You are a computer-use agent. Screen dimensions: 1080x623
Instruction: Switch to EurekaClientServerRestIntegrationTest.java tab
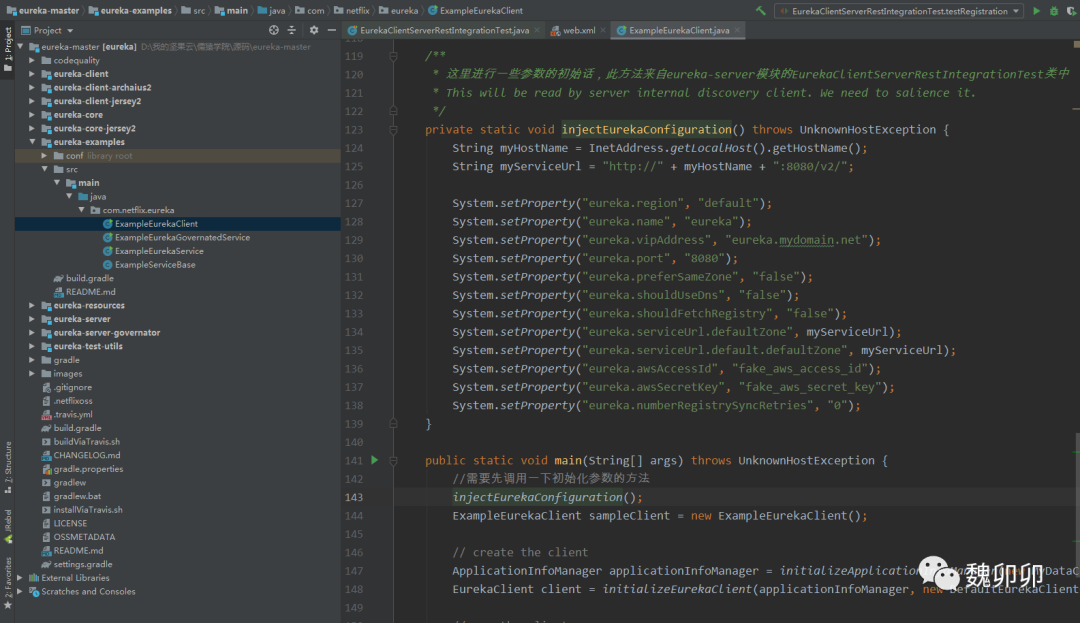(x=443, y=31)
